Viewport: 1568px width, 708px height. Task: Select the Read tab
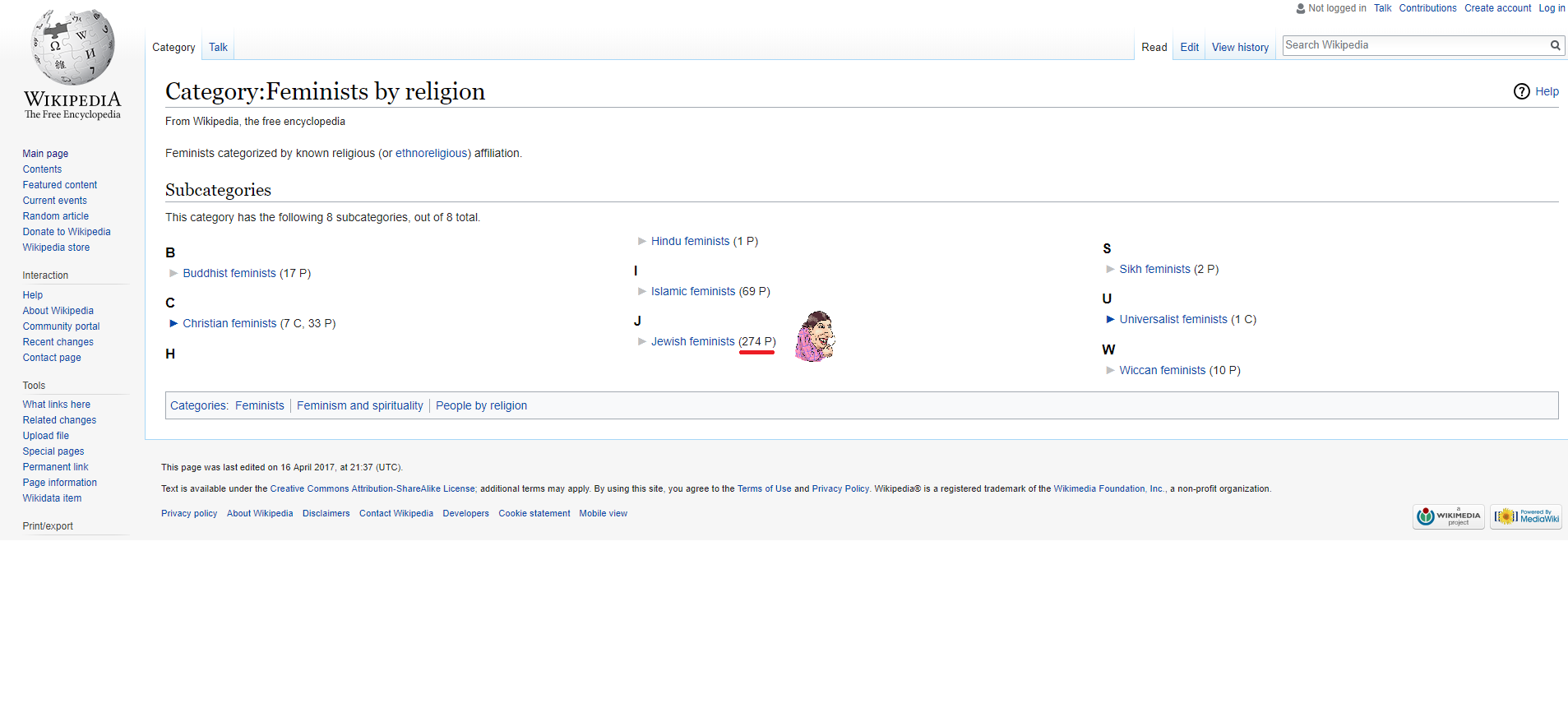coord(1154,47)
